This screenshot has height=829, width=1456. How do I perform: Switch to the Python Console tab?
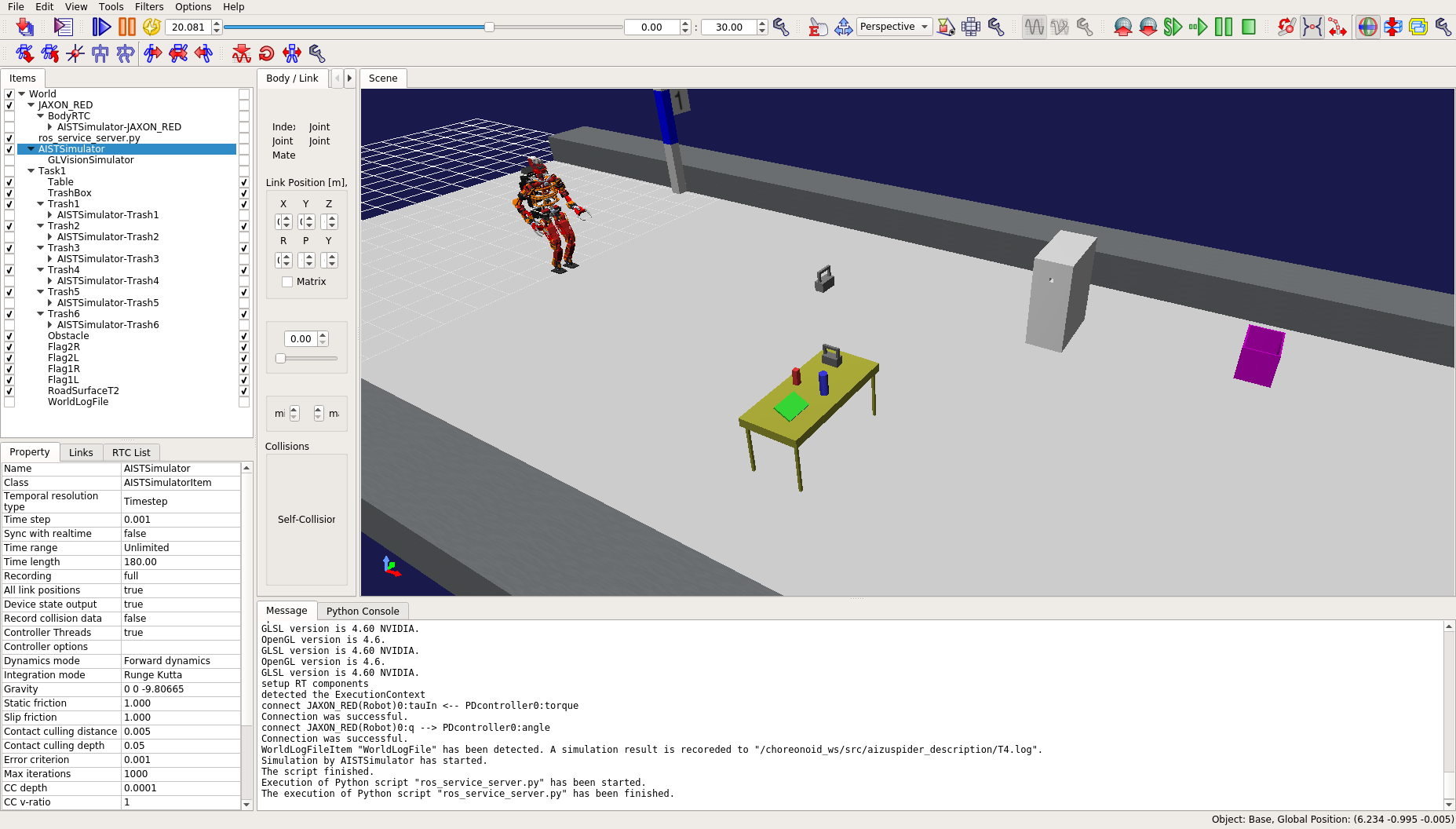coord(363,612)
